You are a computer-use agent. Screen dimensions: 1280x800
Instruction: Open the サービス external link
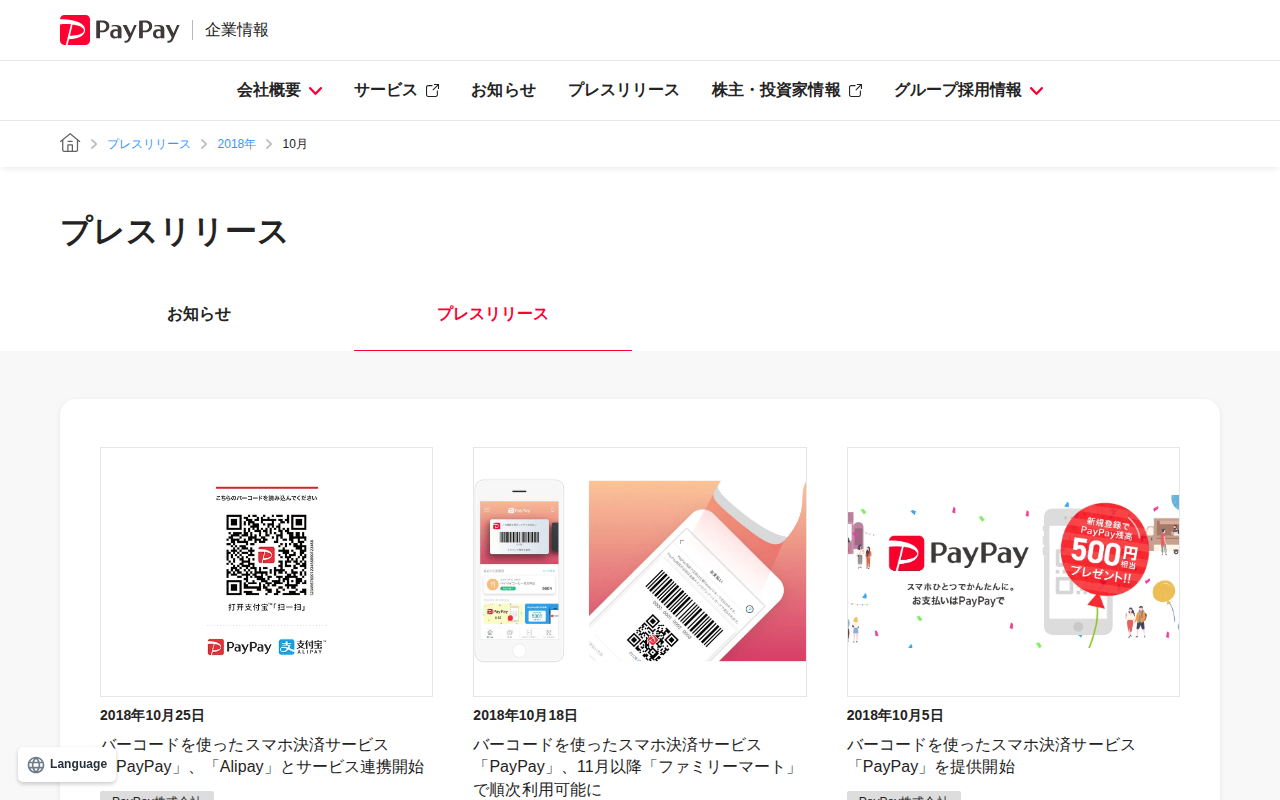pyautogui.click(x=396, y=90)
